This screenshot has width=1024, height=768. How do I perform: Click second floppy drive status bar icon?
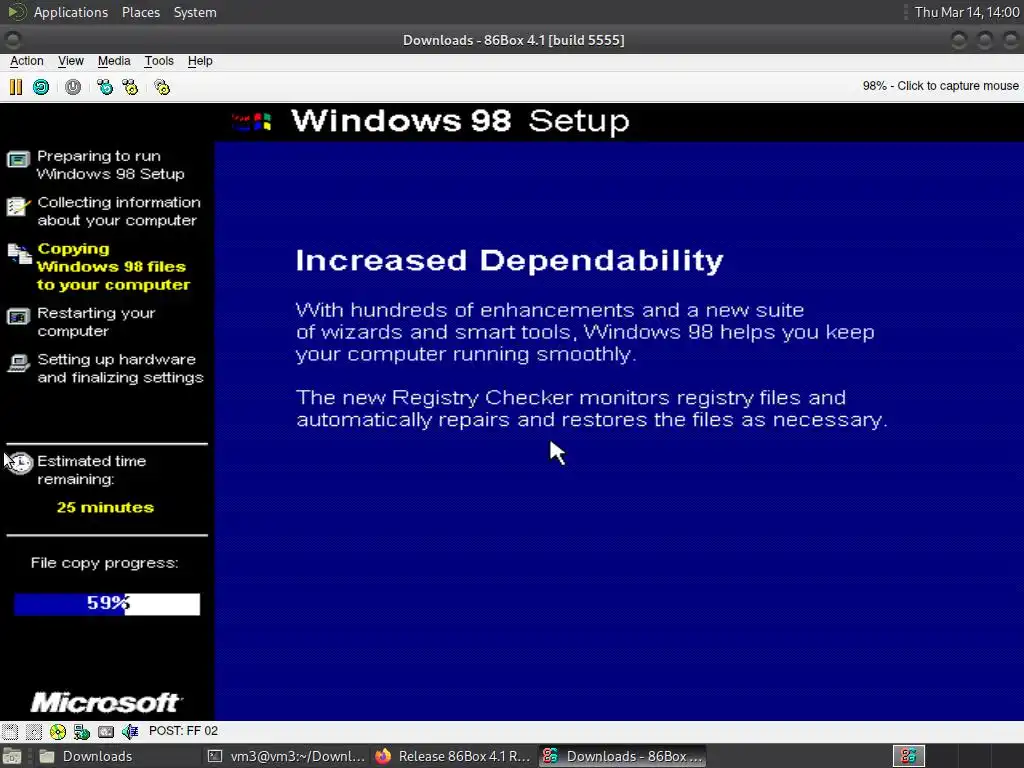(33, 731)
